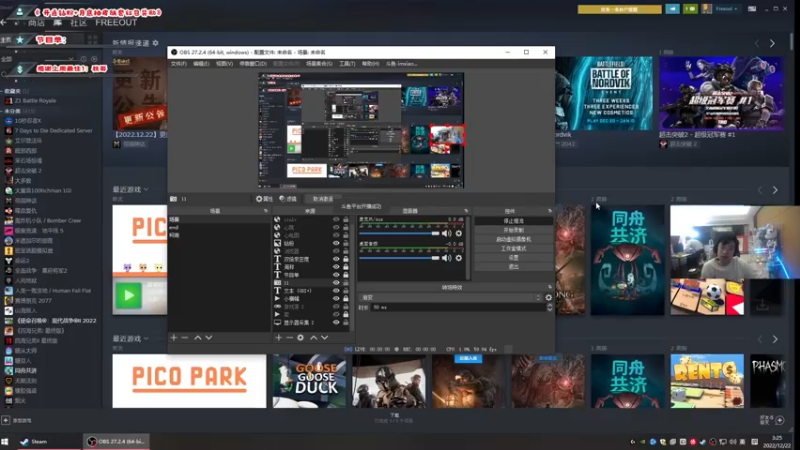Move scene up using arrow in 场景 panel
This screenshot has width=800, height=450.
click(x=198, y=337)
